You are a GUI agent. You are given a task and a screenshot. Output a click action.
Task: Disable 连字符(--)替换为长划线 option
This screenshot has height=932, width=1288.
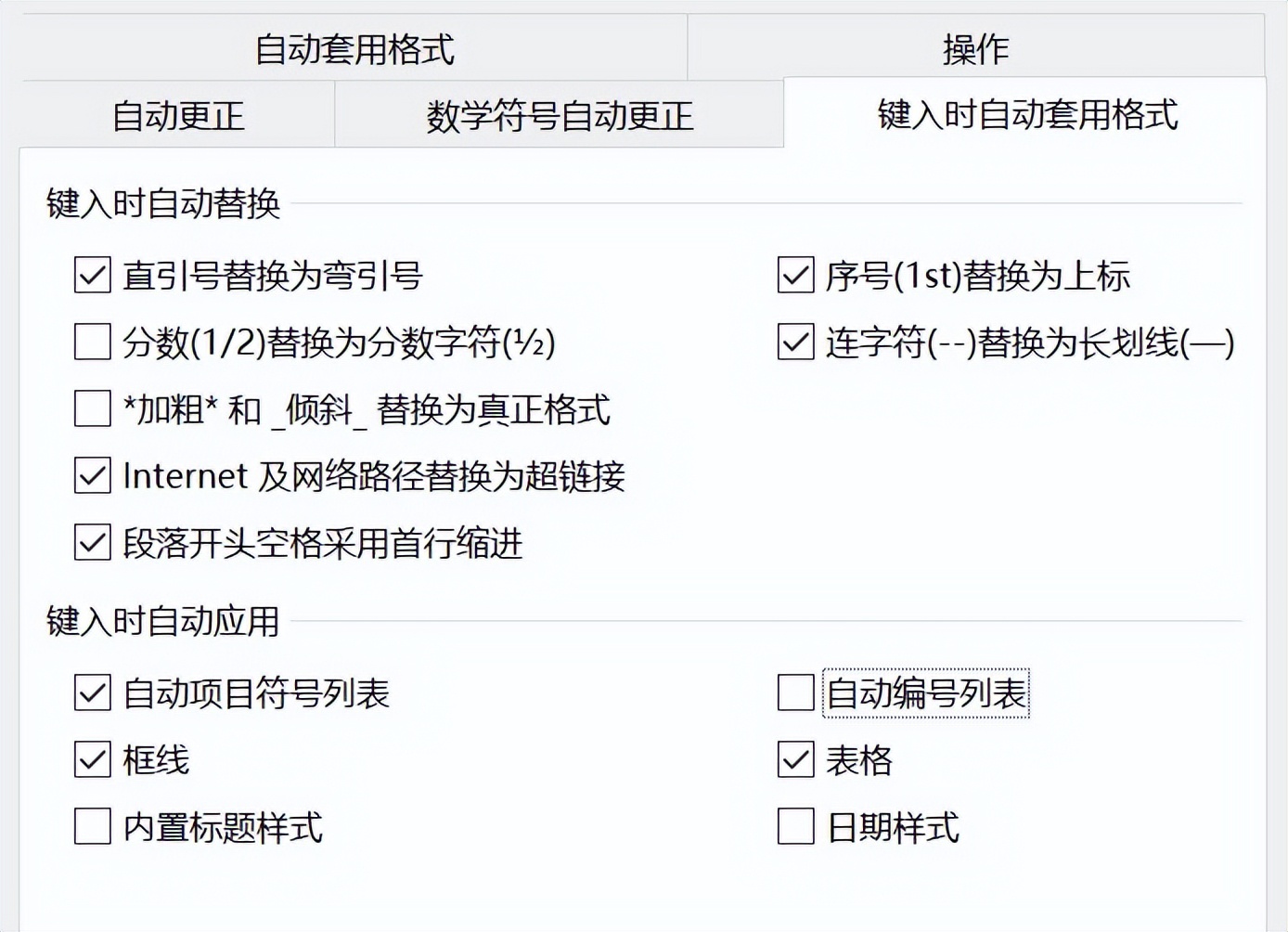[x=795, y=342]
